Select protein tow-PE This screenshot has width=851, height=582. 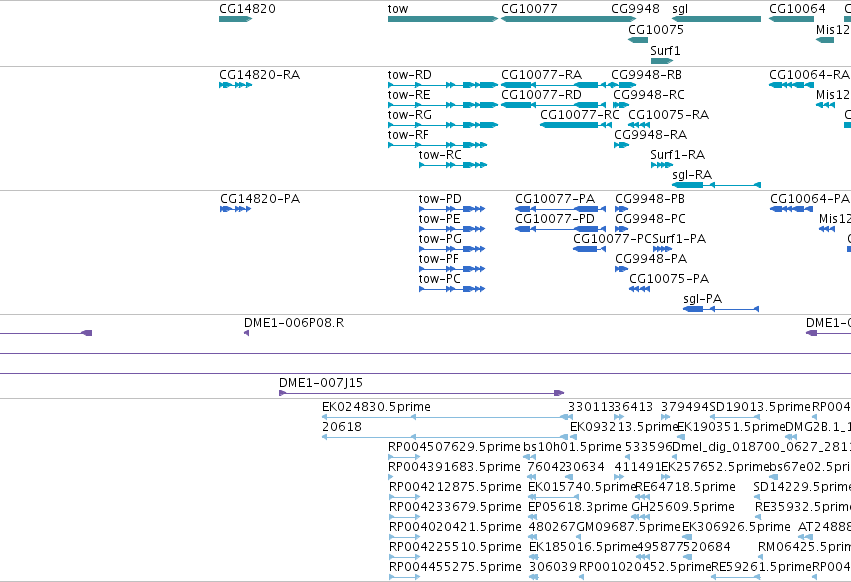pyautogui.click(x=452, y=229)
